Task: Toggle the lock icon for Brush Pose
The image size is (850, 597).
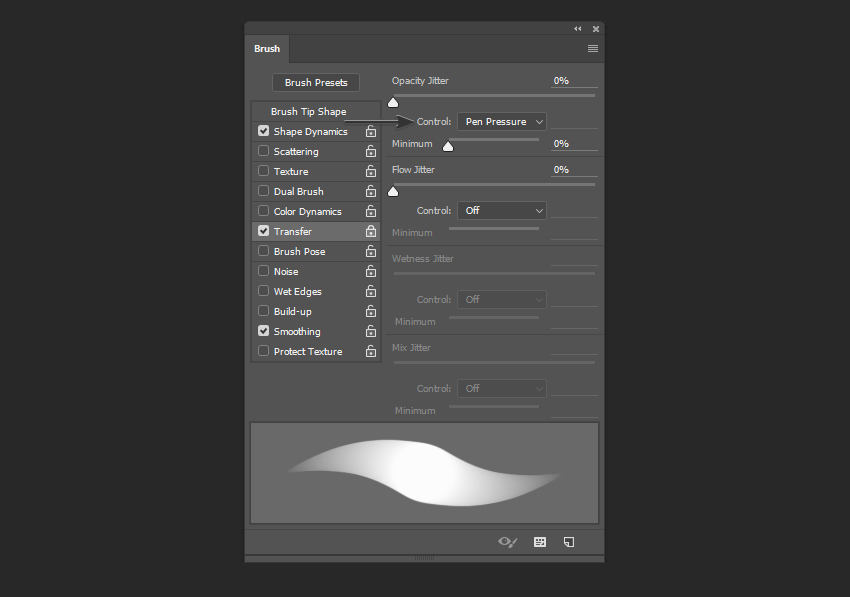Action: tap(371, 252)
